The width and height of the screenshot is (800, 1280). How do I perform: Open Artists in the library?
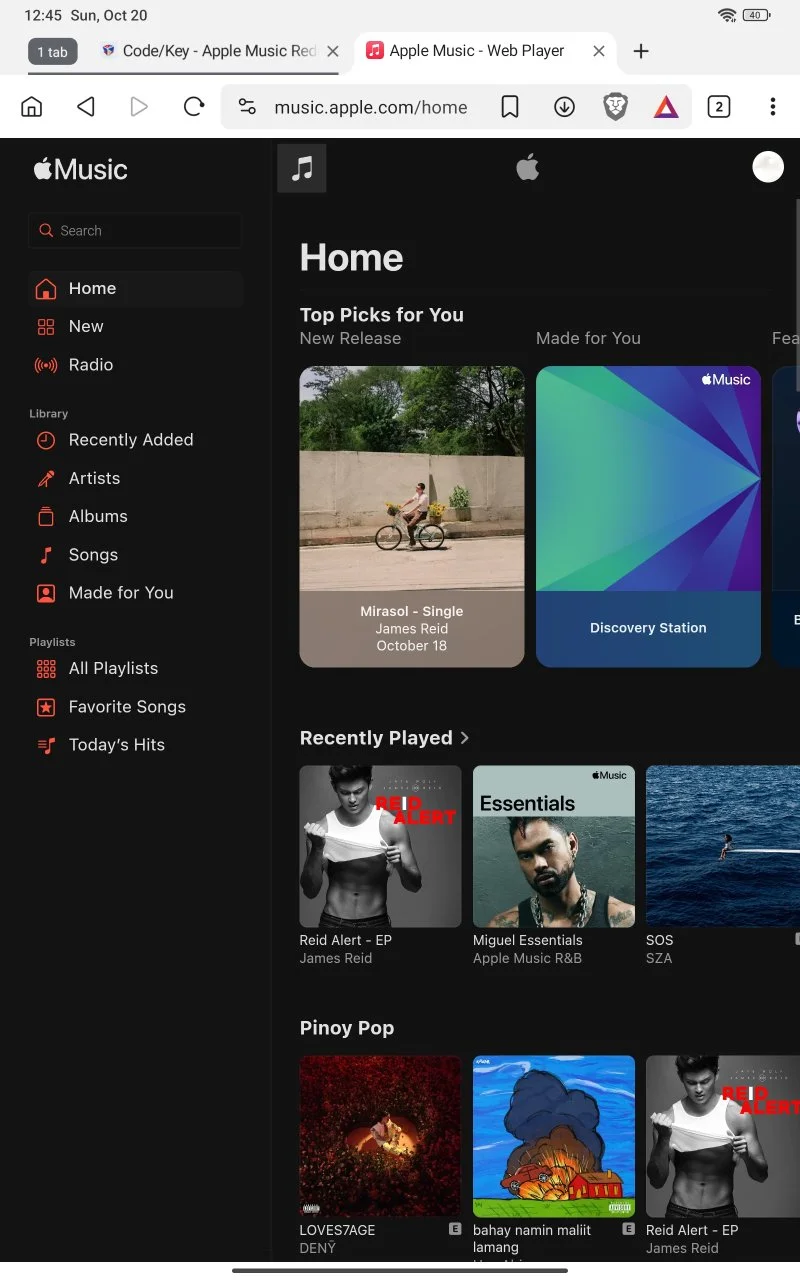(x=135, y=478)
